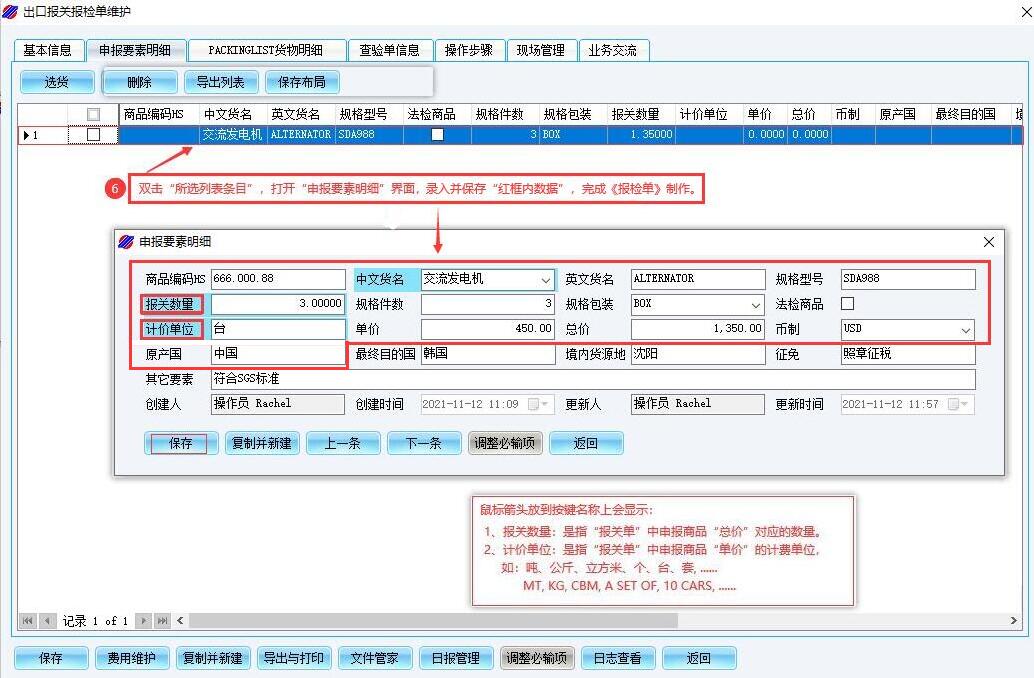Expand the 币制 USD dropdown

pyautogui.click(x=965, y=330)
